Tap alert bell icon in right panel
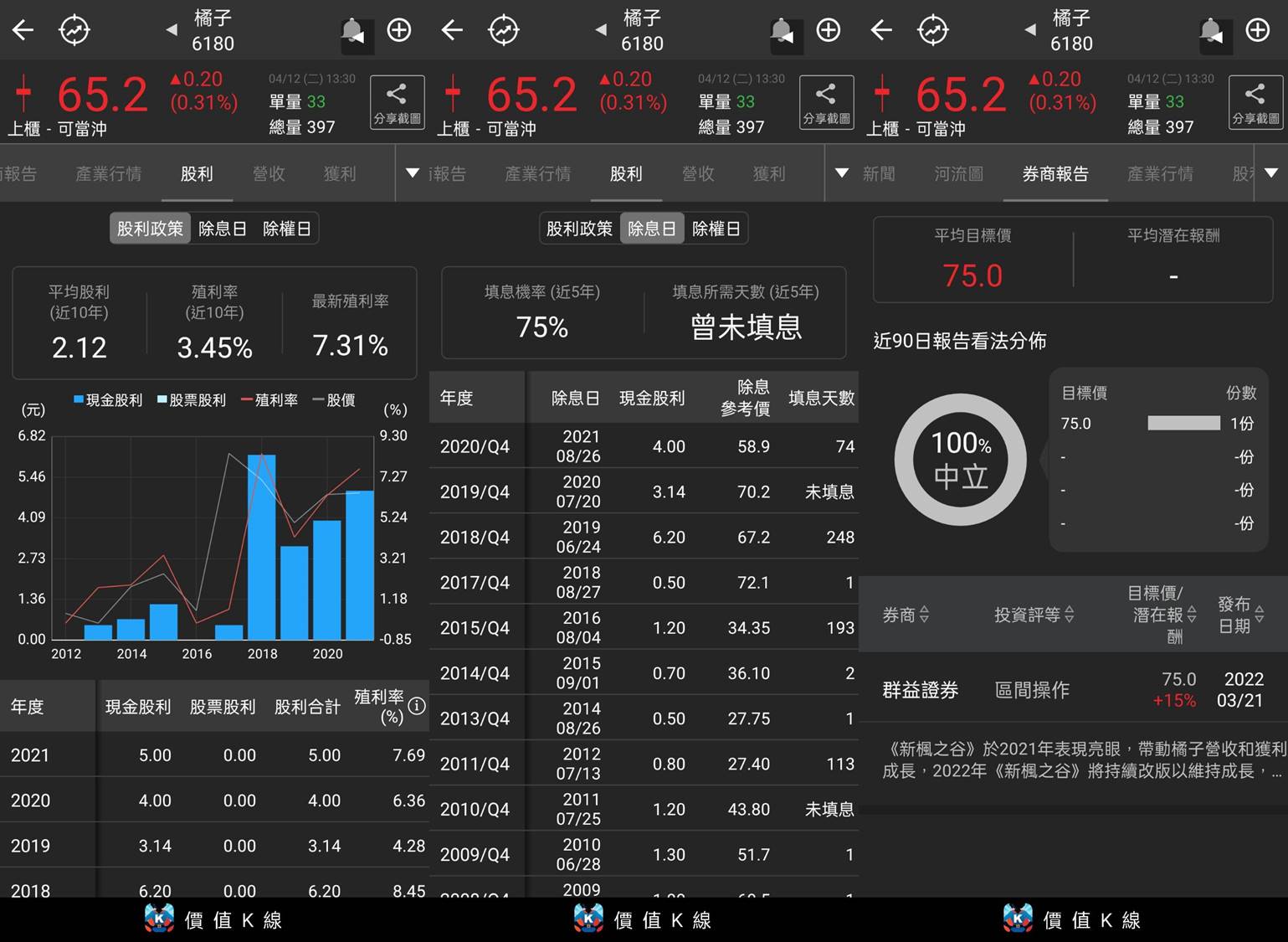 [1211, 31]
